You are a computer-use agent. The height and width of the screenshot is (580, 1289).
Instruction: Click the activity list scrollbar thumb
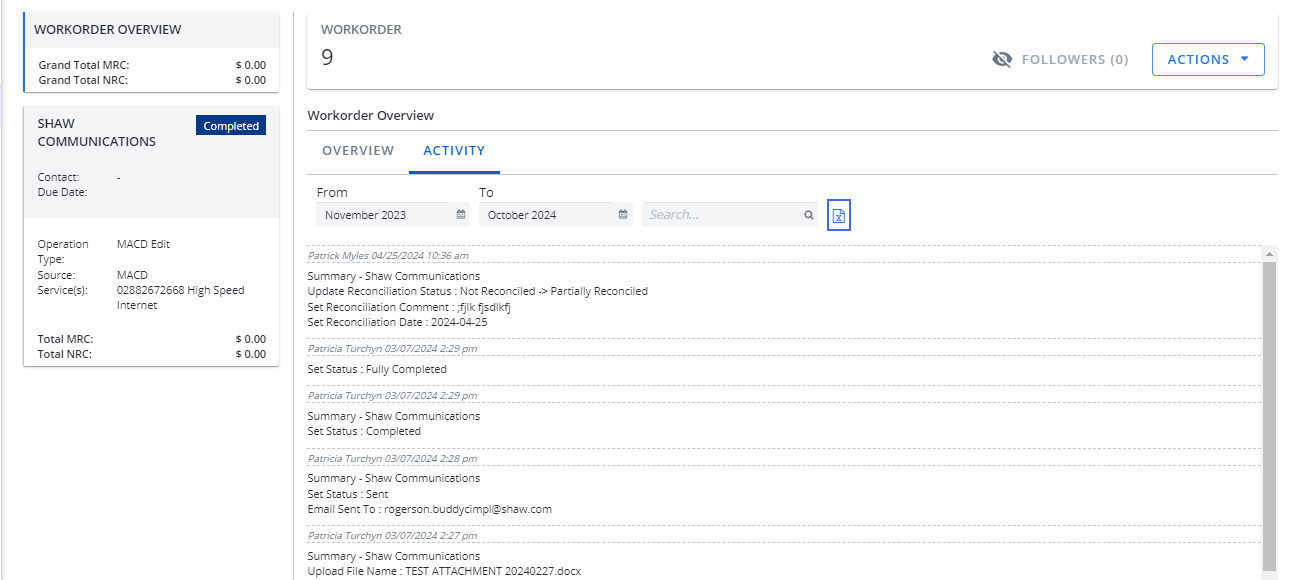coord(1269,410)
